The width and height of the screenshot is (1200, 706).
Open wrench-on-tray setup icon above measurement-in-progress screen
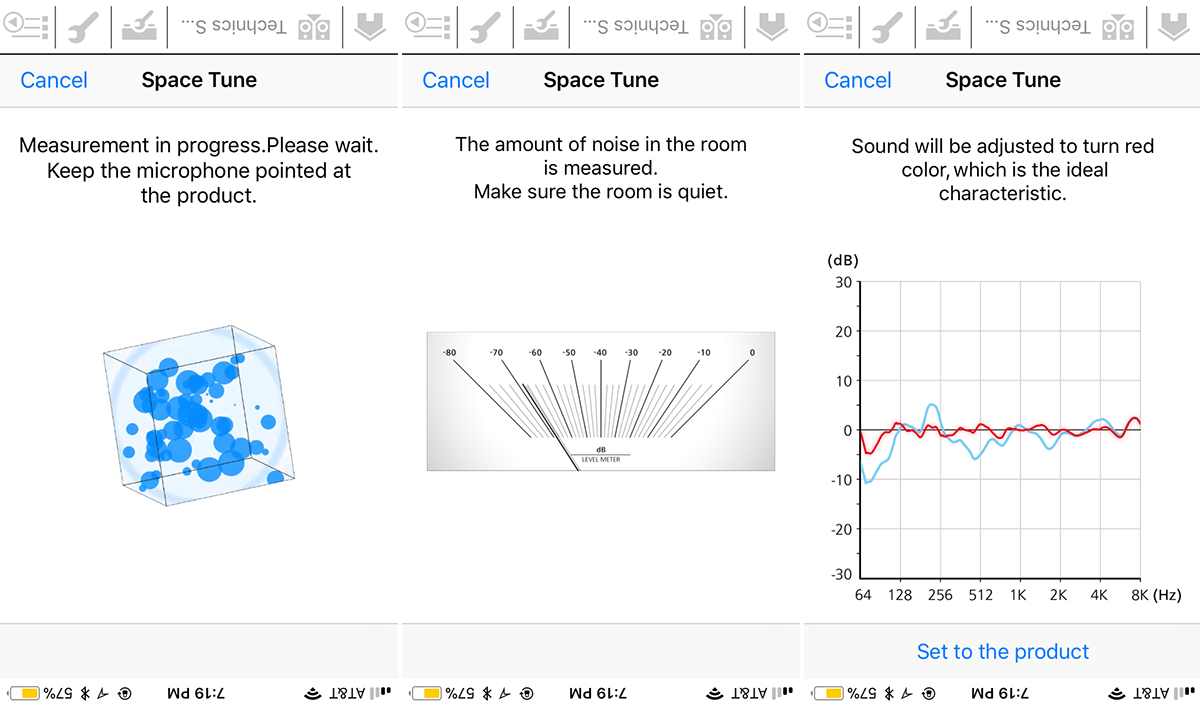(139, 27)
